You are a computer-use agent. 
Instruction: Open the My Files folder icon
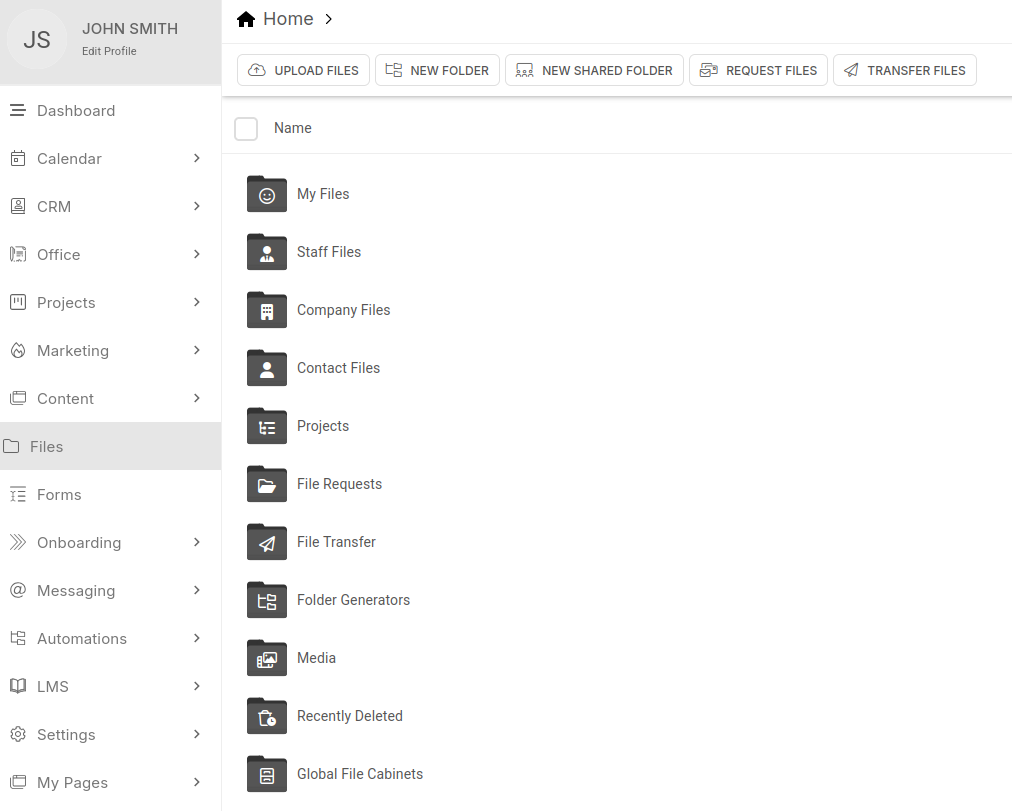pyautogui.click(x=266, y=195)
